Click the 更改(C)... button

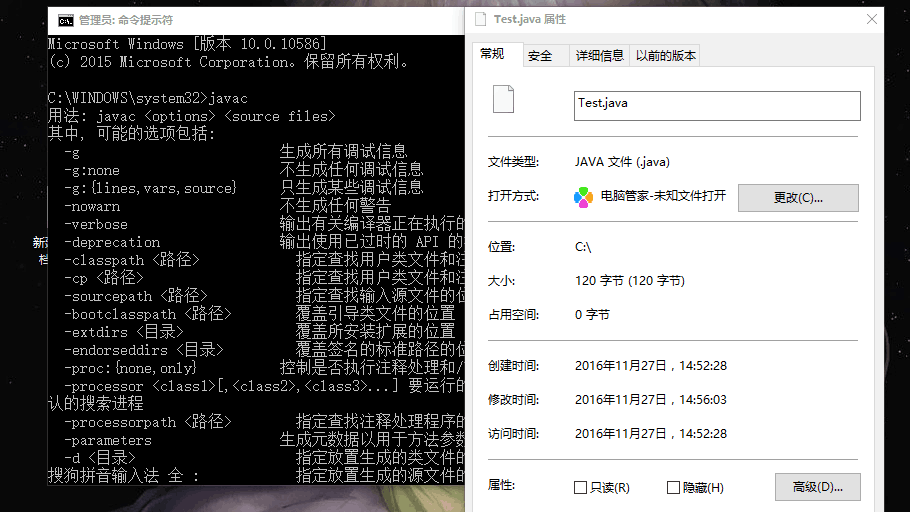tap(798, 198)
